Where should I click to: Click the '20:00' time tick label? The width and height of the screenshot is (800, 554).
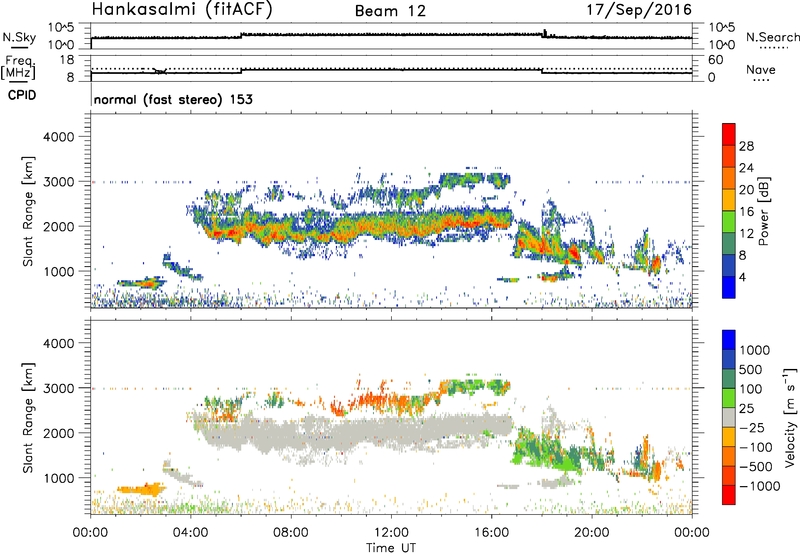[591, 533]
